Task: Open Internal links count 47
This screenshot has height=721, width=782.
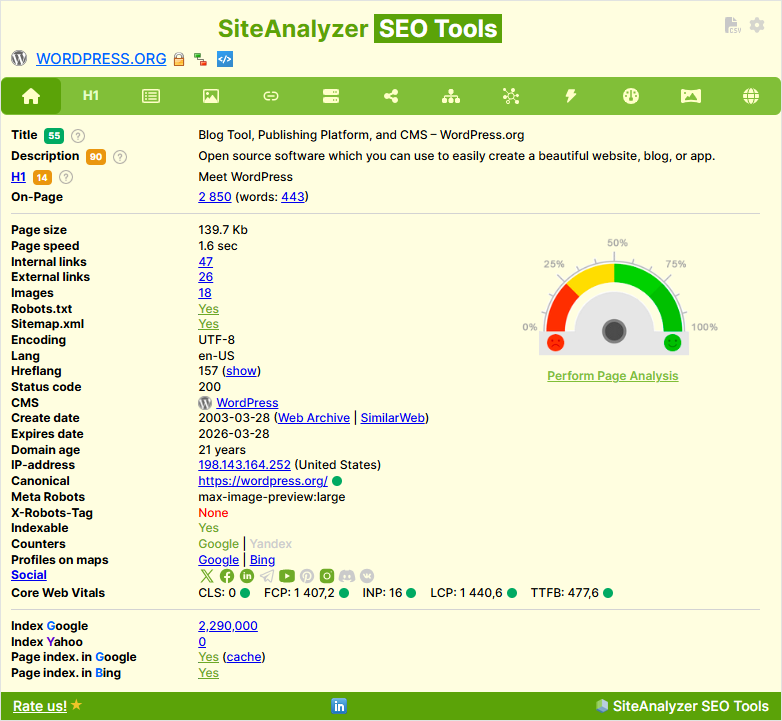Action: point(205,262)
